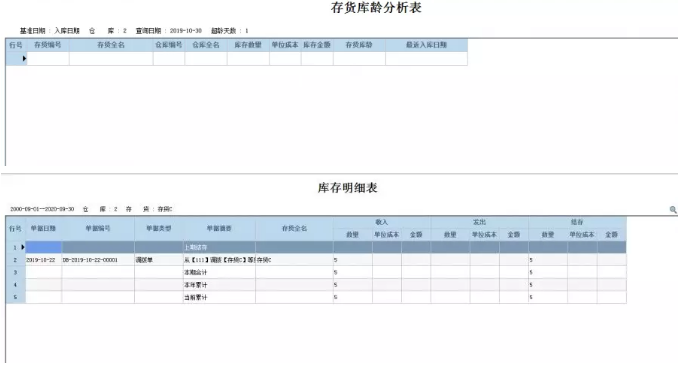Image resolution: width=689 pixels, height=366 pixels.
Task: Click the 存货全名 header in 存货库龄分析表
Action: 111,45
